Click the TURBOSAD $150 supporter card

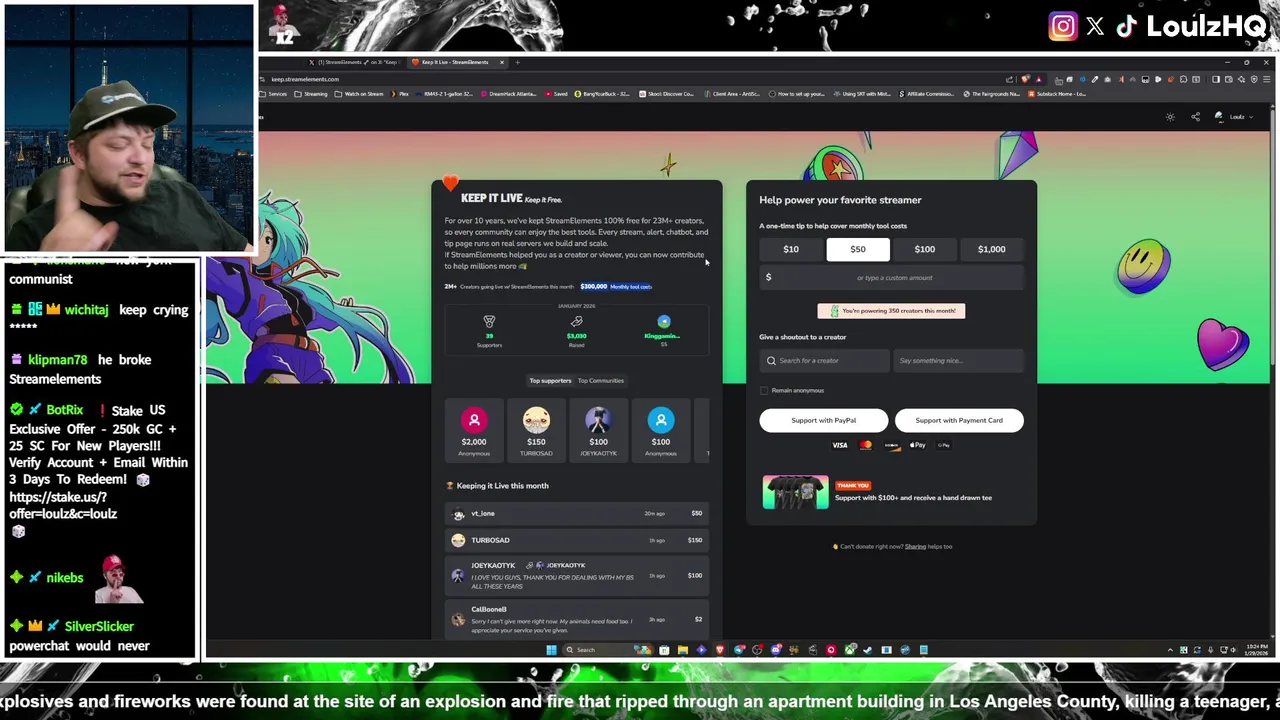(x=536, y=432)
